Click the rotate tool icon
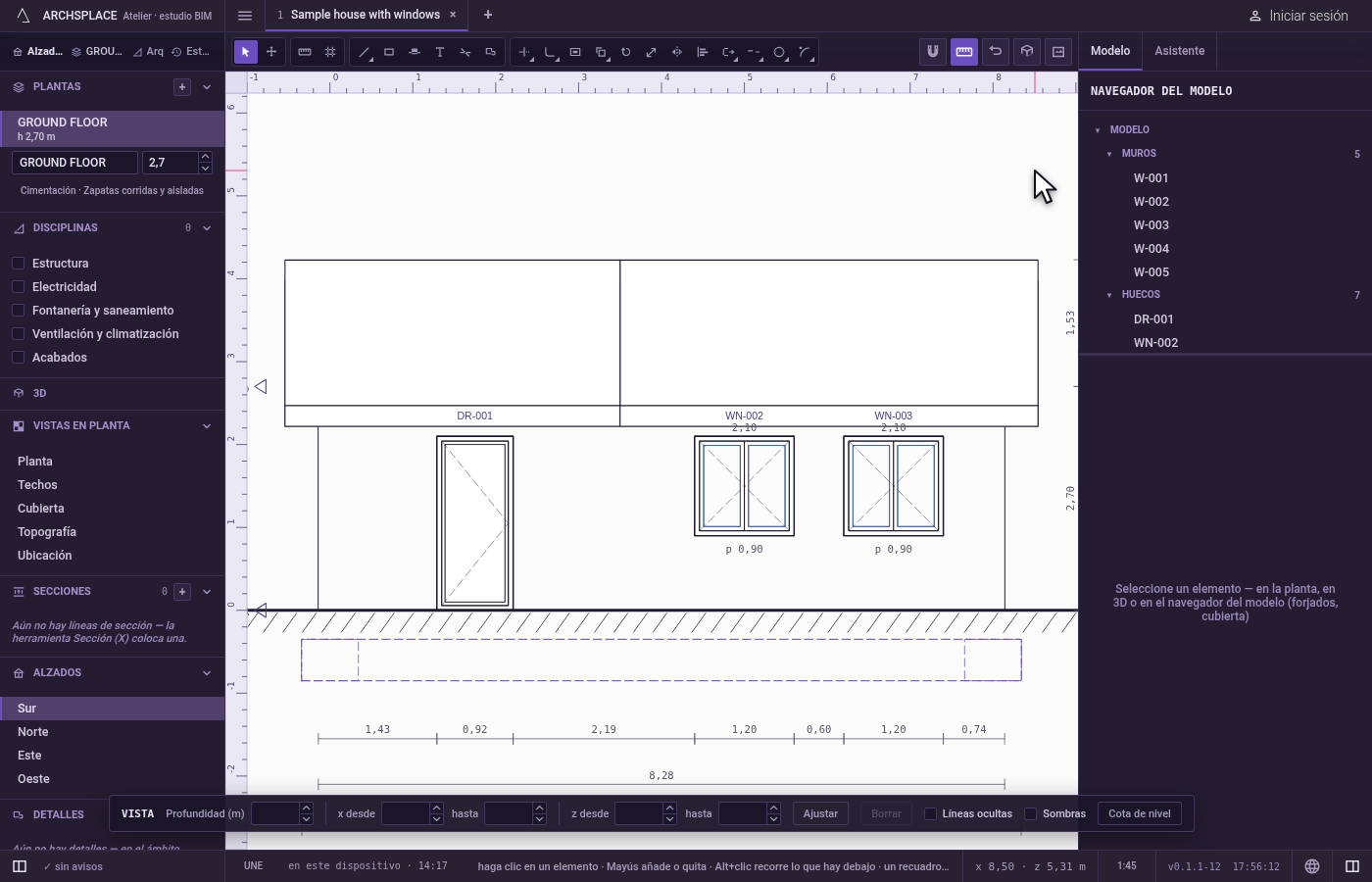 [x=626, y=52]
